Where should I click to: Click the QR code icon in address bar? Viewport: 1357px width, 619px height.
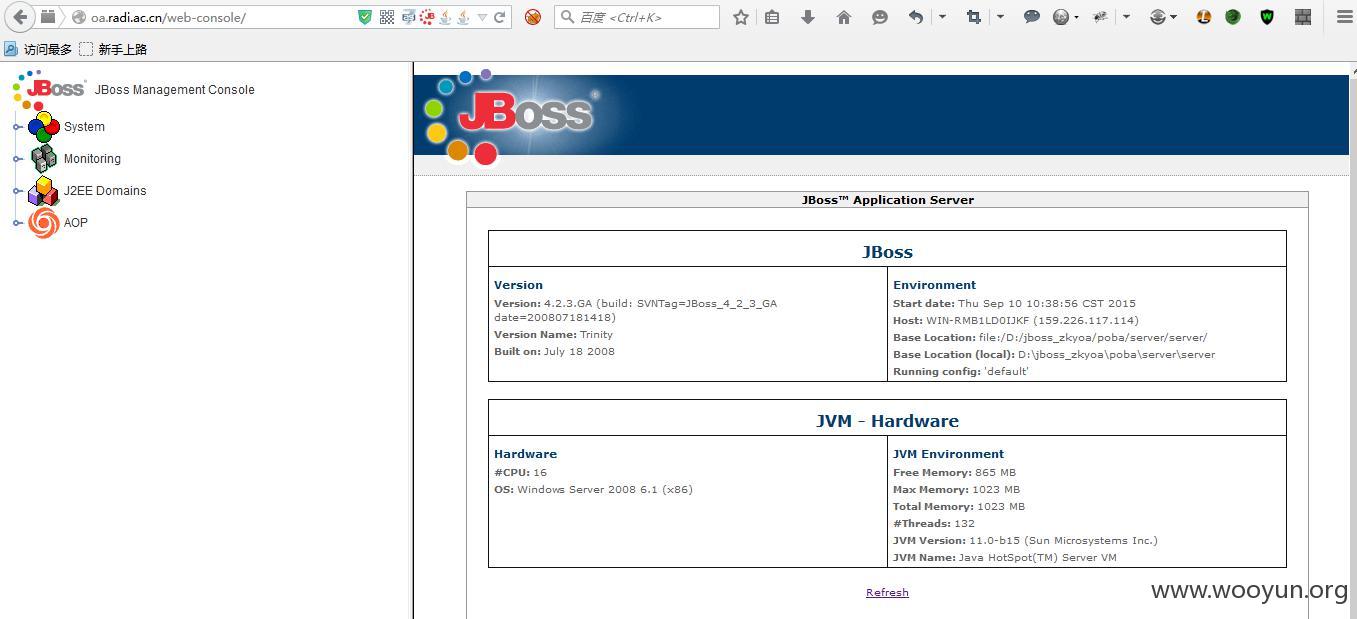387,17
